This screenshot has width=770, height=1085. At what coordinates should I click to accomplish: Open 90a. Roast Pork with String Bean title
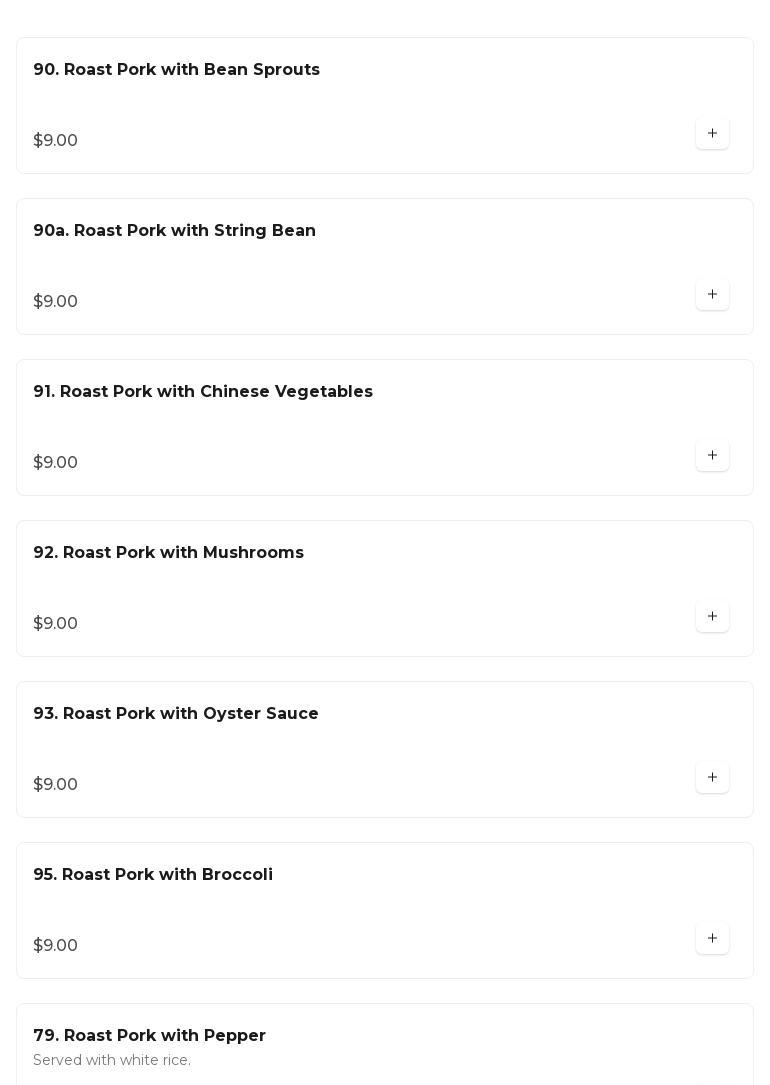point(174,231)
